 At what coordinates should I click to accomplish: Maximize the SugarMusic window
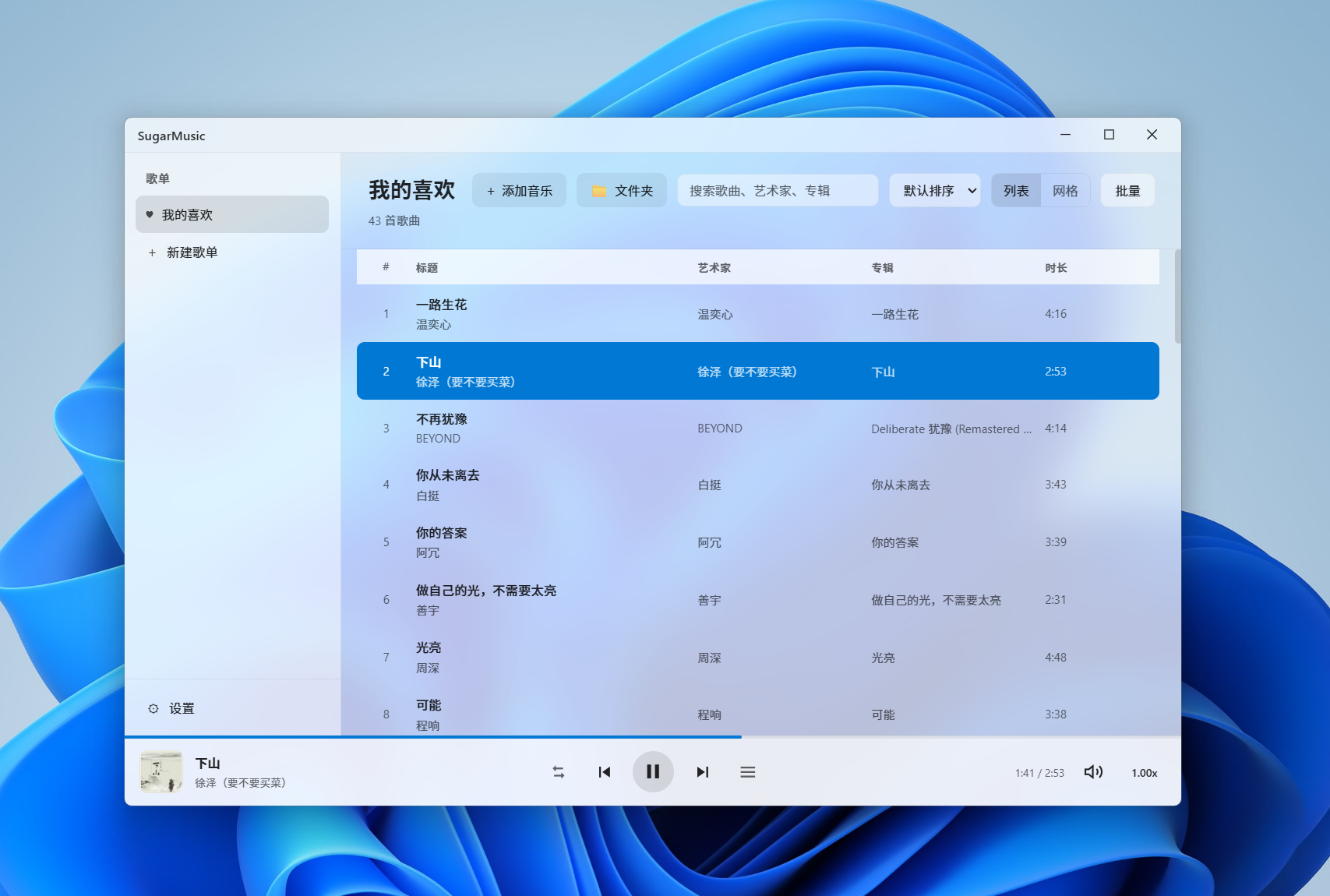(x=1109, y=135)
